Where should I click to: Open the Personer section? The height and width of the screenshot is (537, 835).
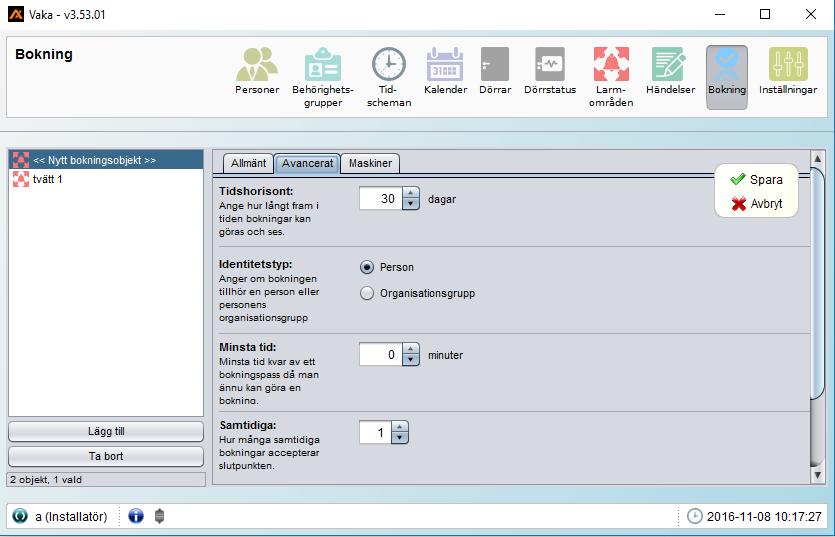coord(257,71)
